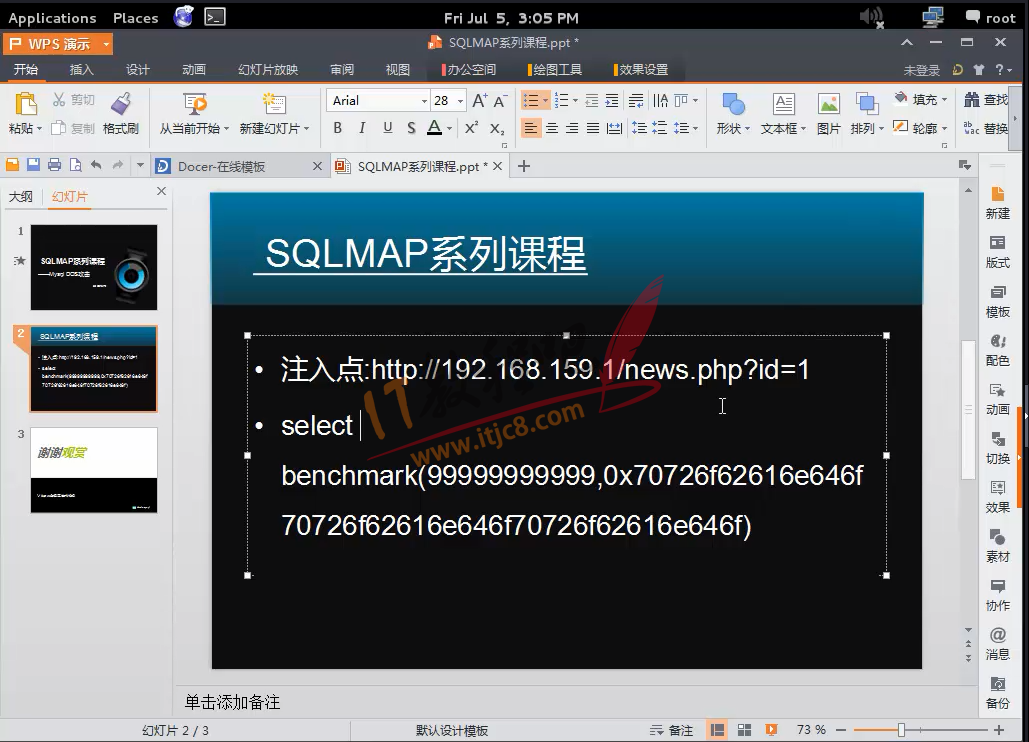Open the Applications menu in top panel
Image resolution: width=1029 pixels, height=742 pixels.
tap(52, 18)
